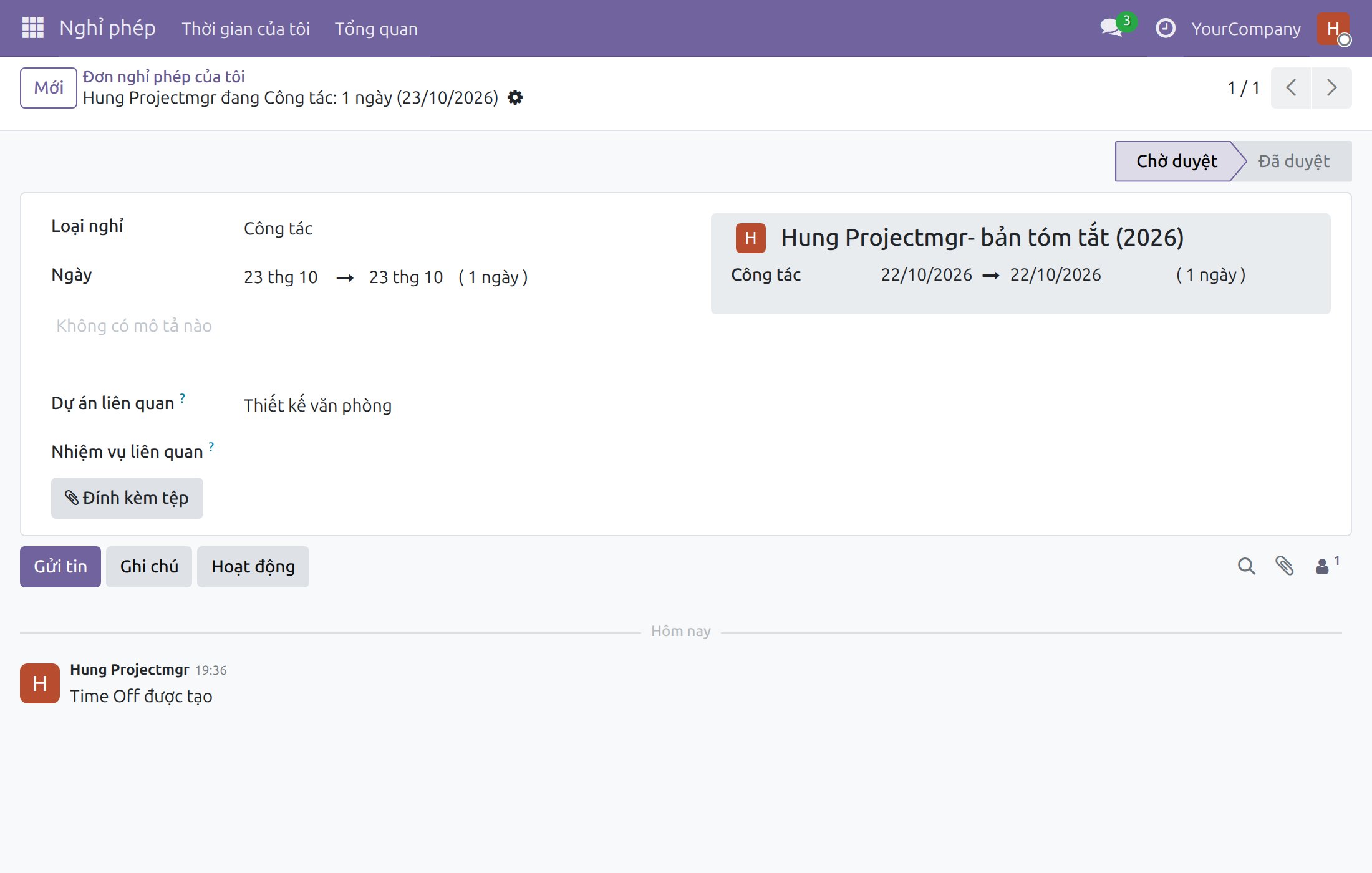
Task: Click the Nghỉ phép app title
Action: tap(107, 28)
